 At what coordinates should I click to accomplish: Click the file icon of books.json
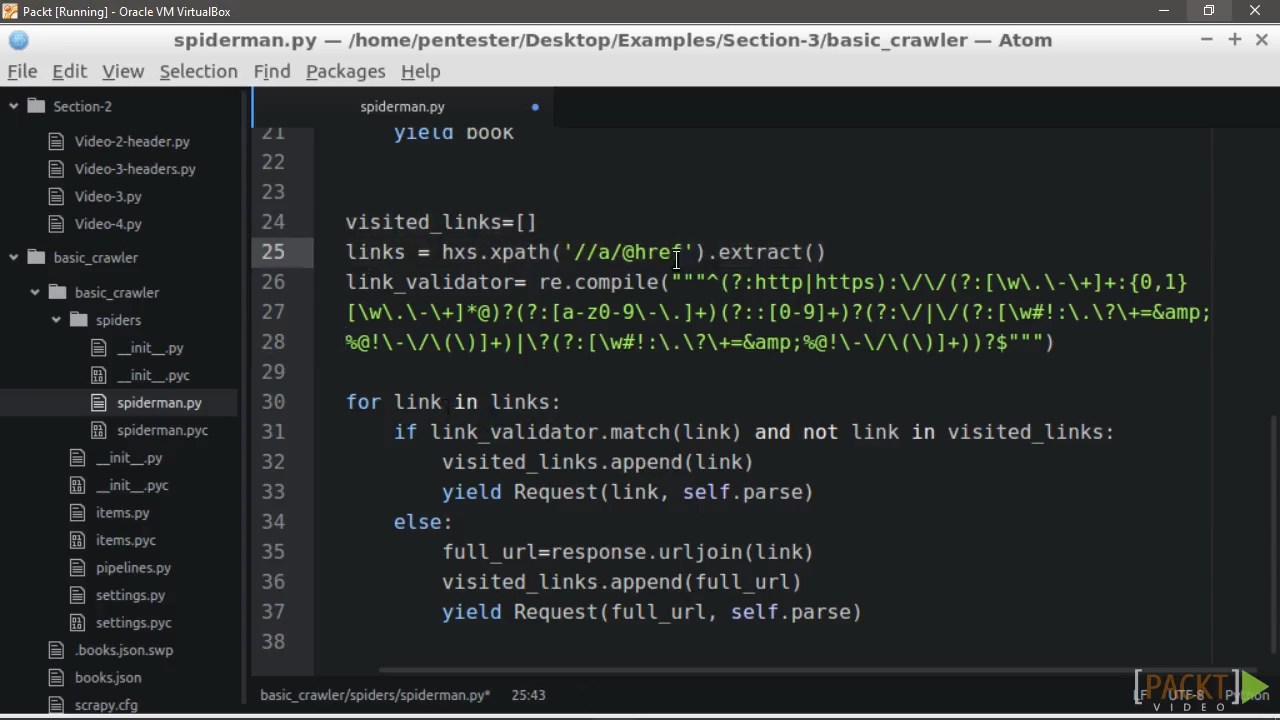[57, 677]
